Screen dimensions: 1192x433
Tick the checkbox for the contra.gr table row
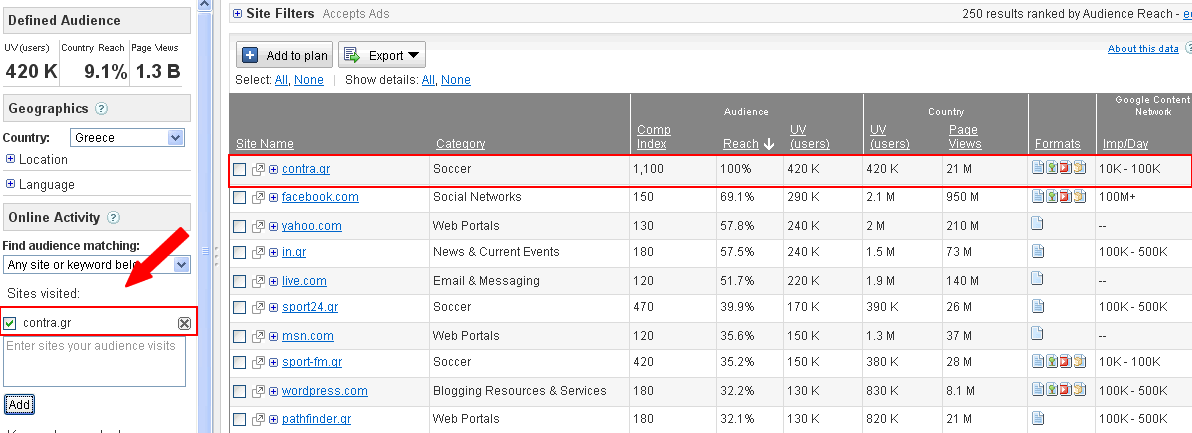click(239, 169)
